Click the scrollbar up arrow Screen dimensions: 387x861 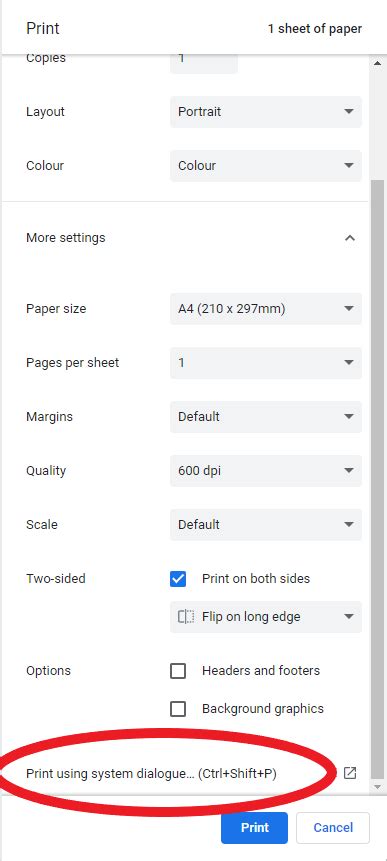click(377, 63)
